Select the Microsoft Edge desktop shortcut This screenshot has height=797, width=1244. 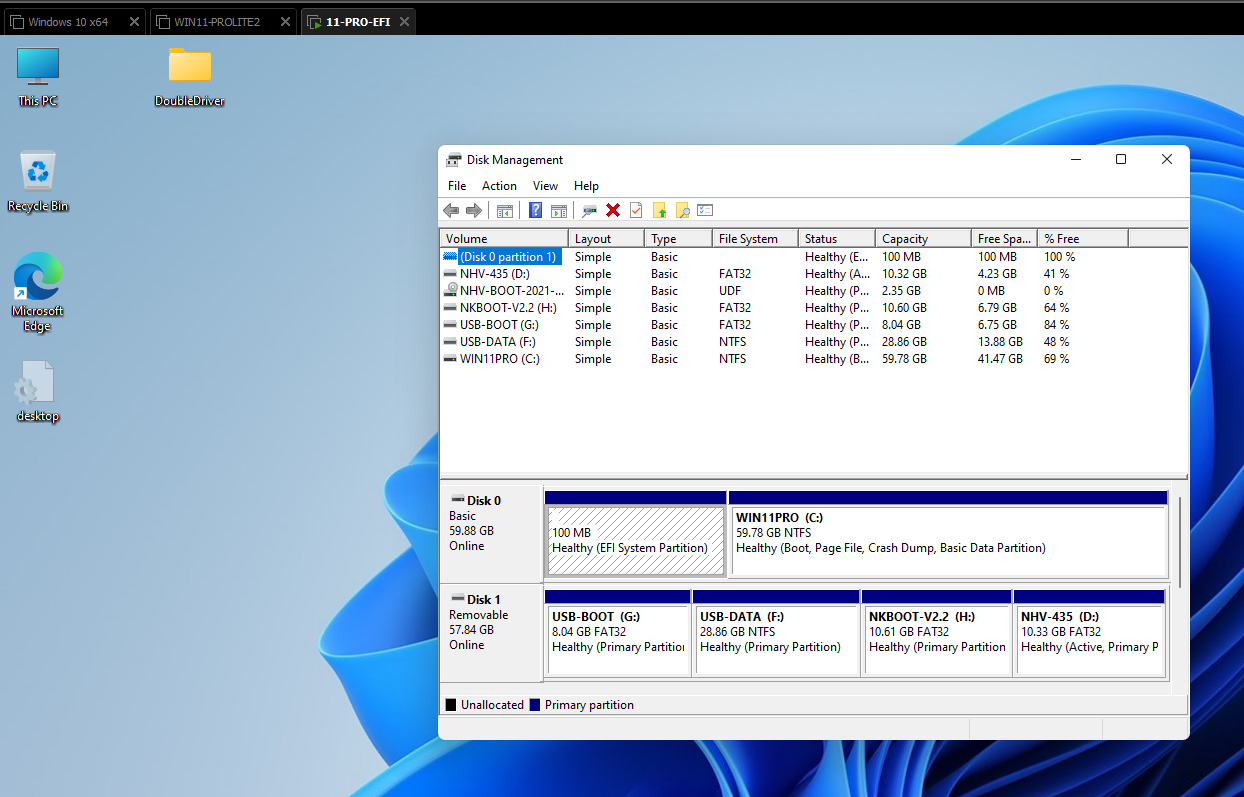point(38,292)
